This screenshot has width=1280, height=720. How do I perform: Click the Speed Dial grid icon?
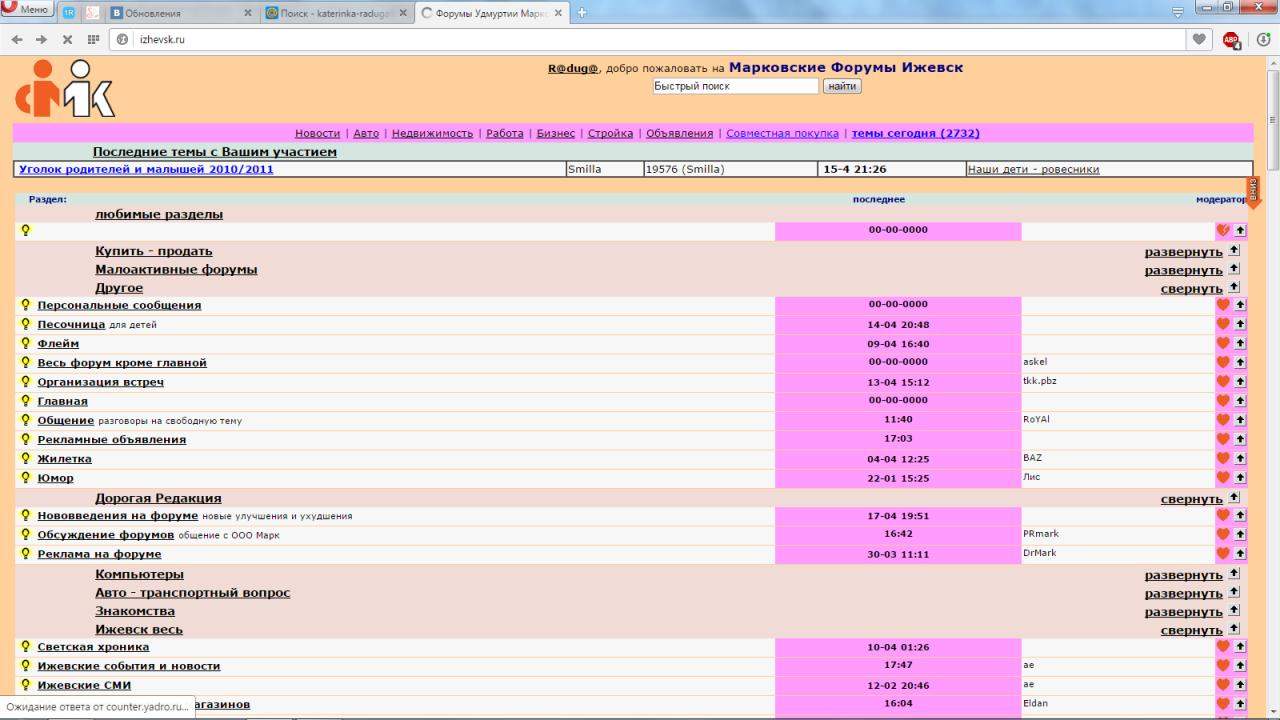pos(93,40)
